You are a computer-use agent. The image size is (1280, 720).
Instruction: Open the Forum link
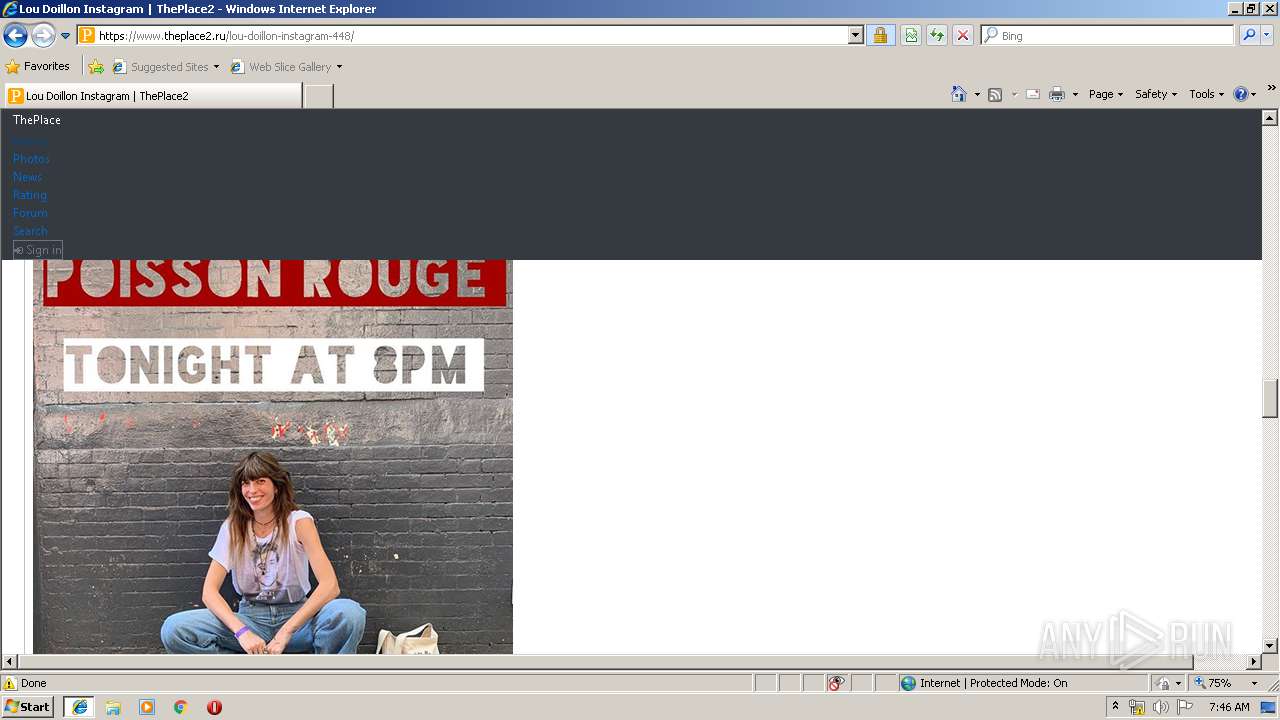click(x=30, y=213)
